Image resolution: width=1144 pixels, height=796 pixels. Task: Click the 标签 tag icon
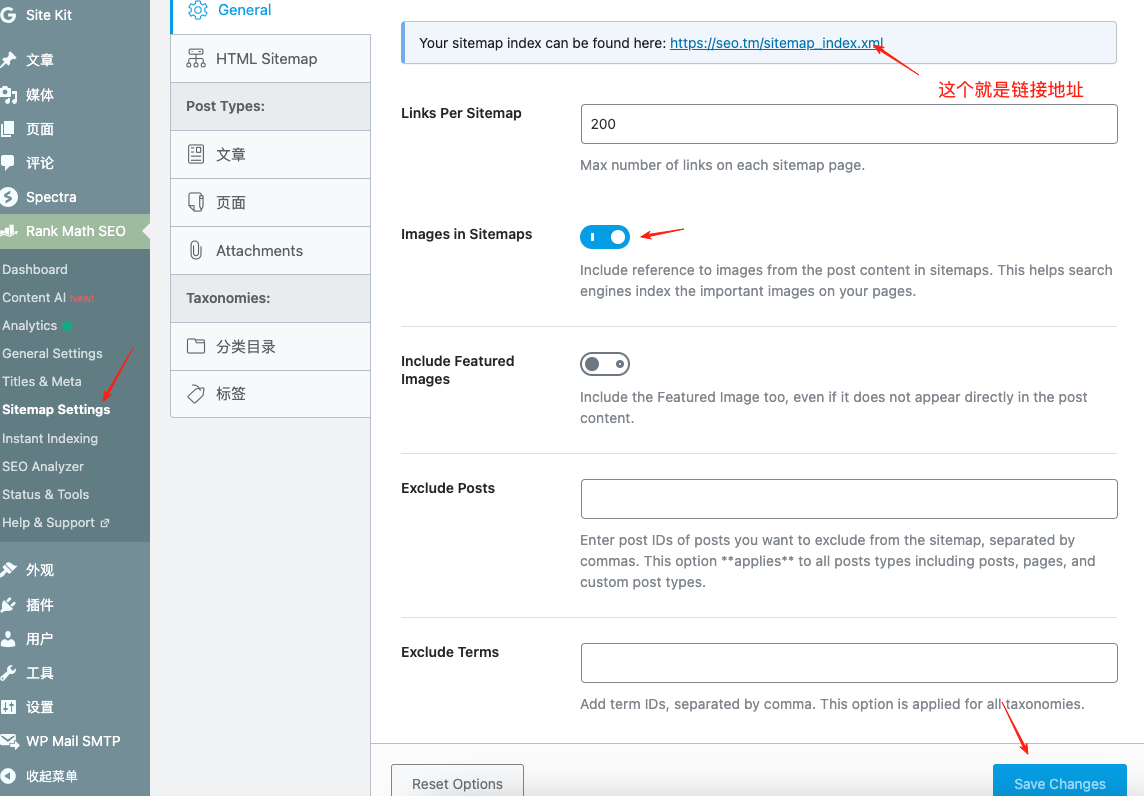point(196,394)
